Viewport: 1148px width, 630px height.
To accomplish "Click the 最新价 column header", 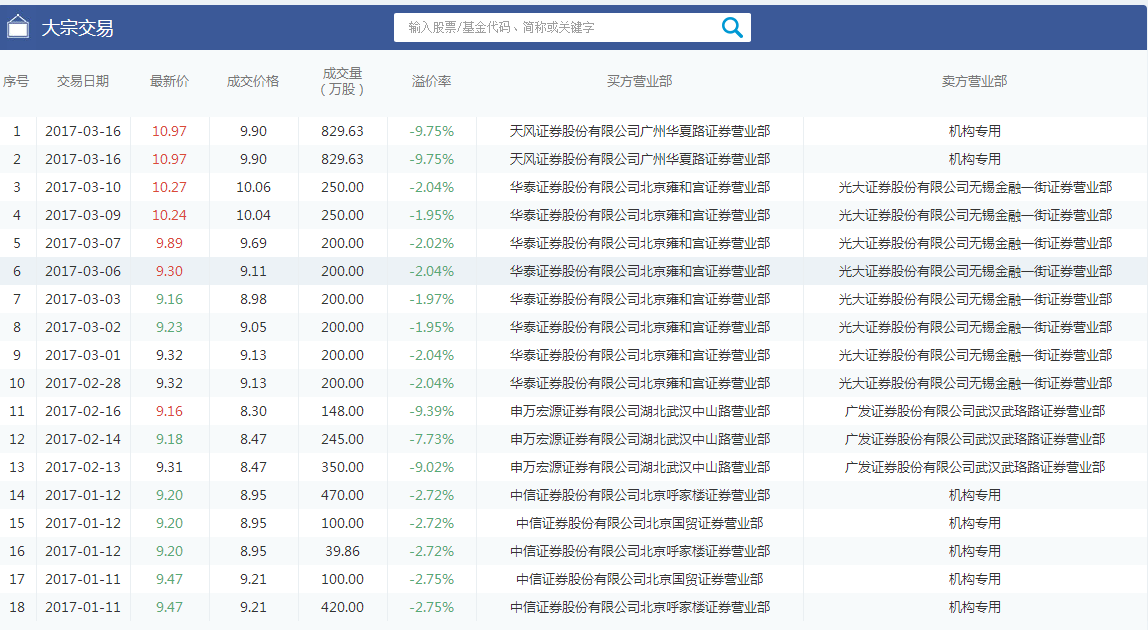I will click(169, 81).
